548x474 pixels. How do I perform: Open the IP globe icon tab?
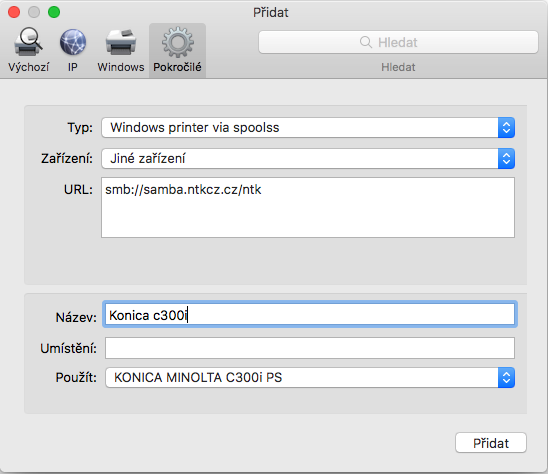73,42
